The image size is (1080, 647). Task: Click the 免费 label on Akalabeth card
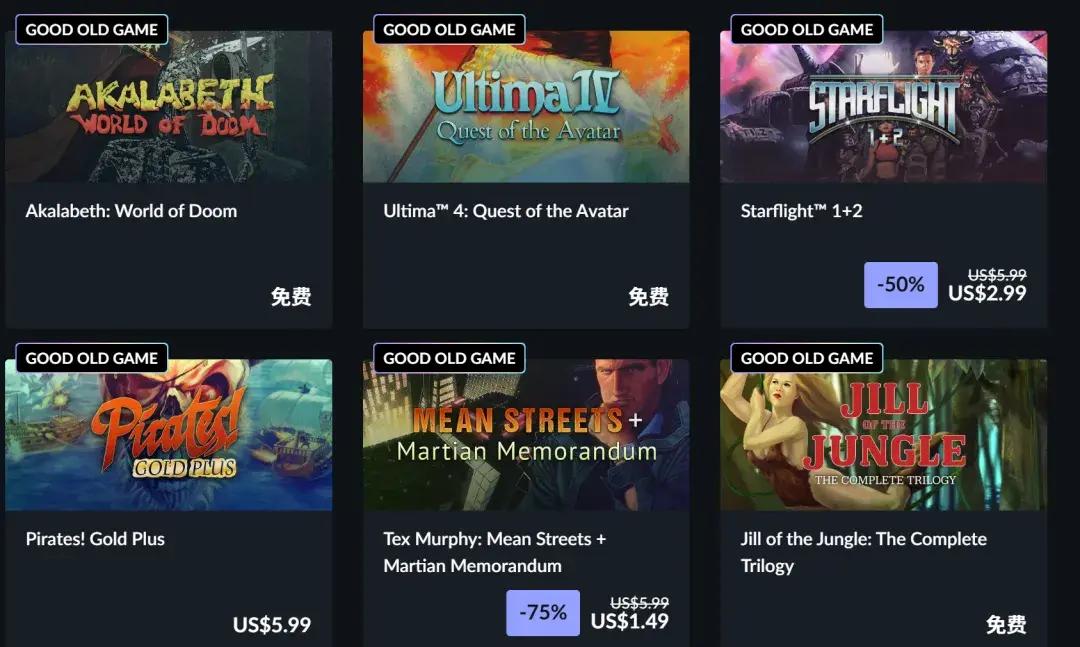tap(291, 297)
